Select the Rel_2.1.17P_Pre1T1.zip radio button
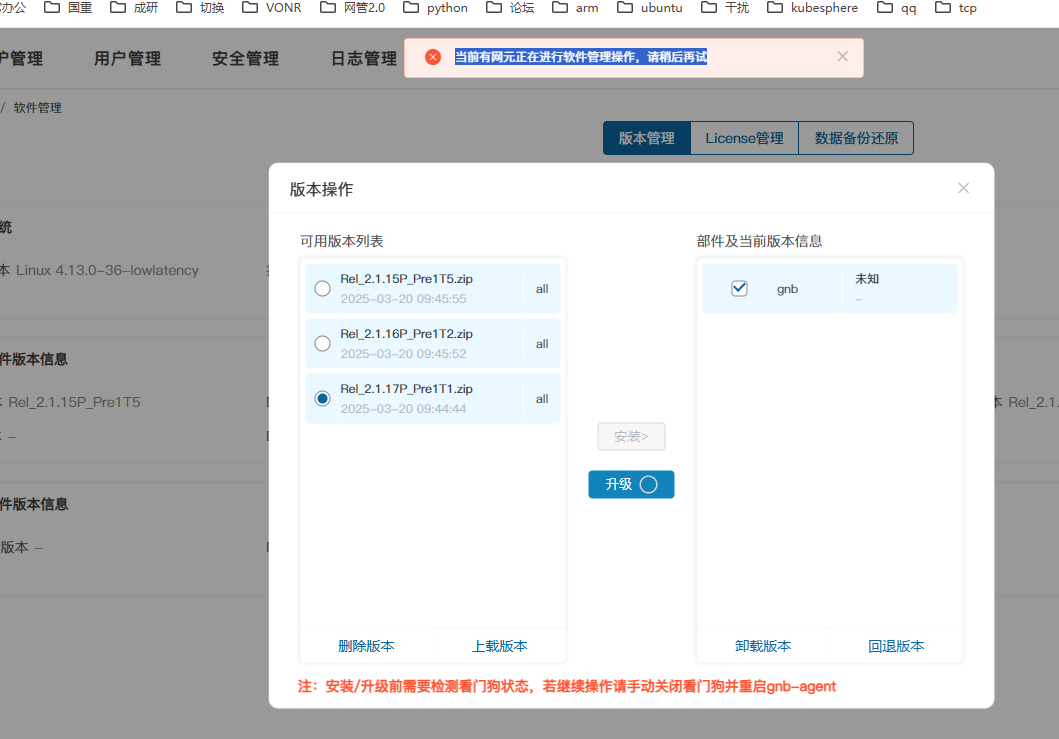This screenshot has width=1059, height=739. pyautogui.click(x=322, y=399)
